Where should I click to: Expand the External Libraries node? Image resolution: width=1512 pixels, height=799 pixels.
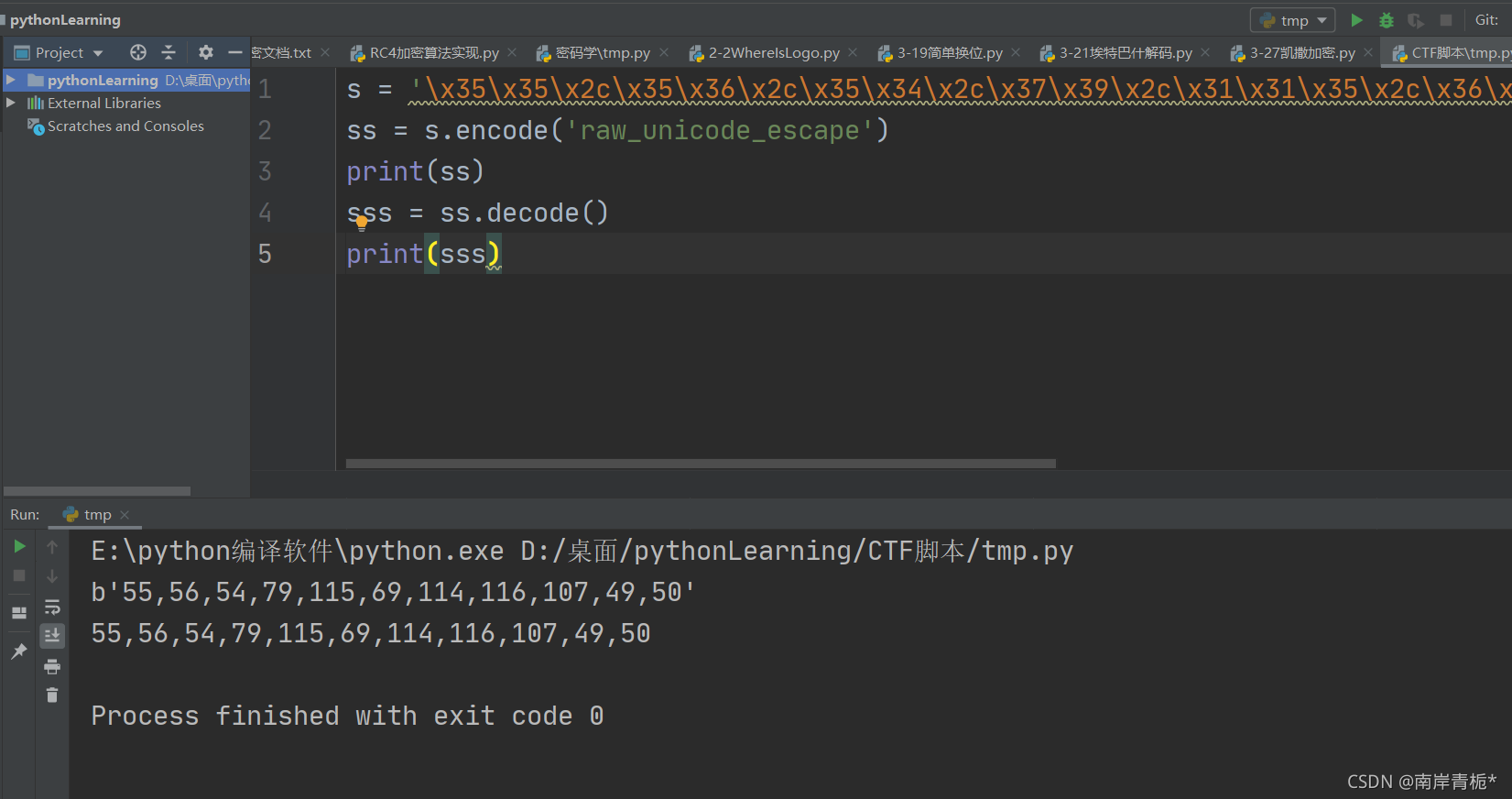pyautogui.click(x=11, y=103)
